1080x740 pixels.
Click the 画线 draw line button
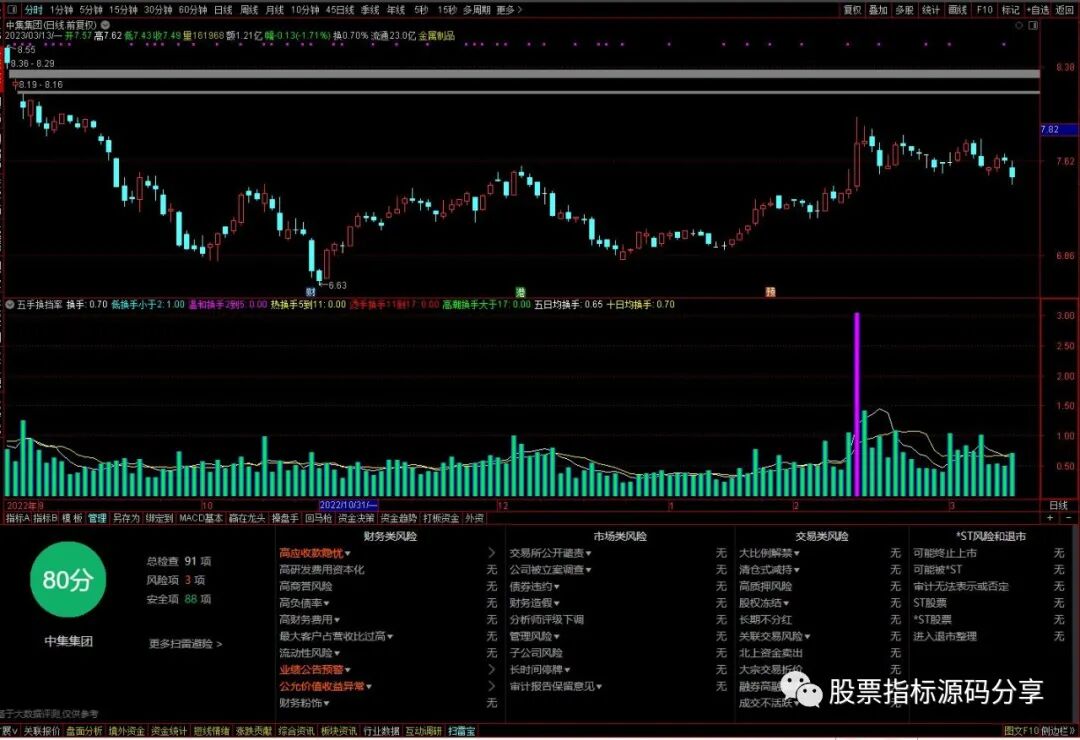(x=957, y=10)
